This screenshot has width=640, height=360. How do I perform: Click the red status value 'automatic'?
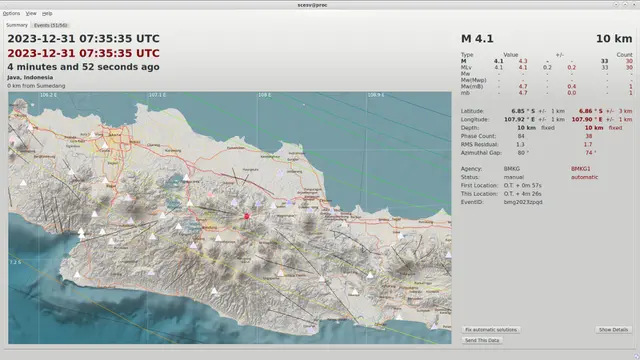(584, 177)
